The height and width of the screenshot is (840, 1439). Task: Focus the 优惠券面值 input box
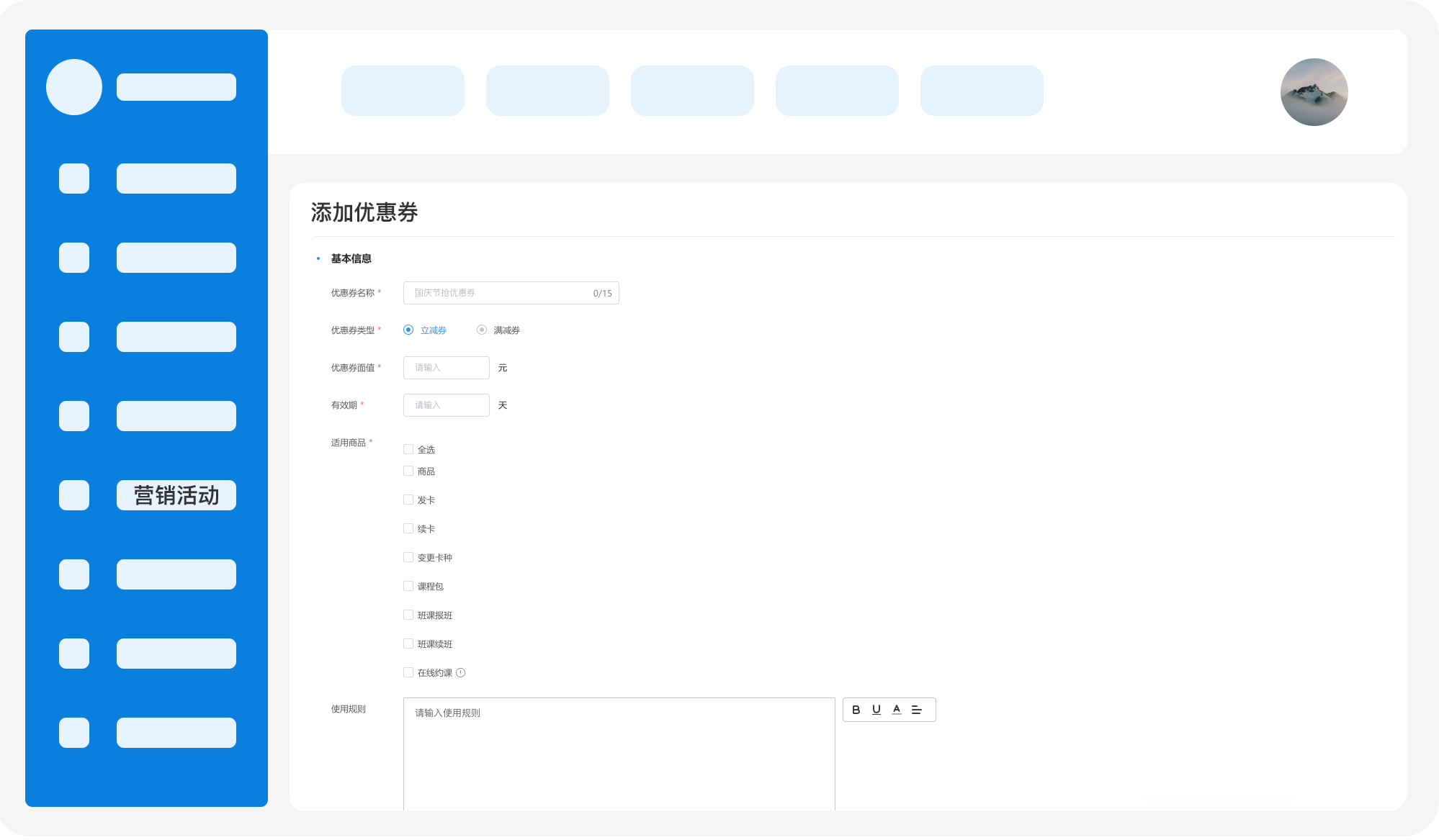[x=446, y=368]
